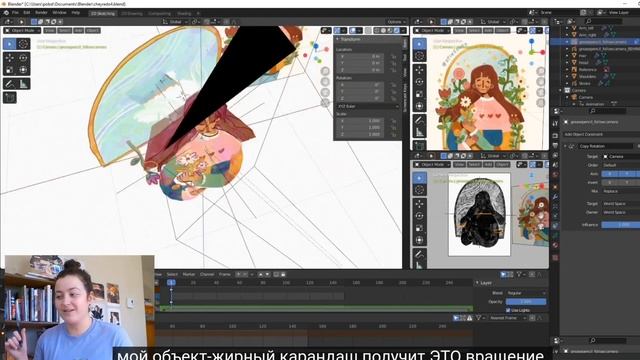Toggle the Use Lights checkbox
The height and width of the screenshot is (360, 640).
(x=508, y=310)
